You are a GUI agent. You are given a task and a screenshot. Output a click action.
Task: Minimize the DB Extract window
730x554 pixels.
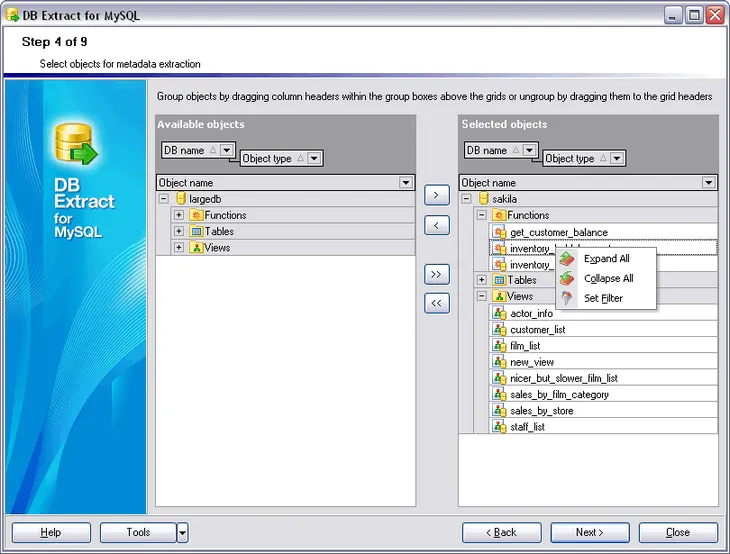click(x=672, y=15)
